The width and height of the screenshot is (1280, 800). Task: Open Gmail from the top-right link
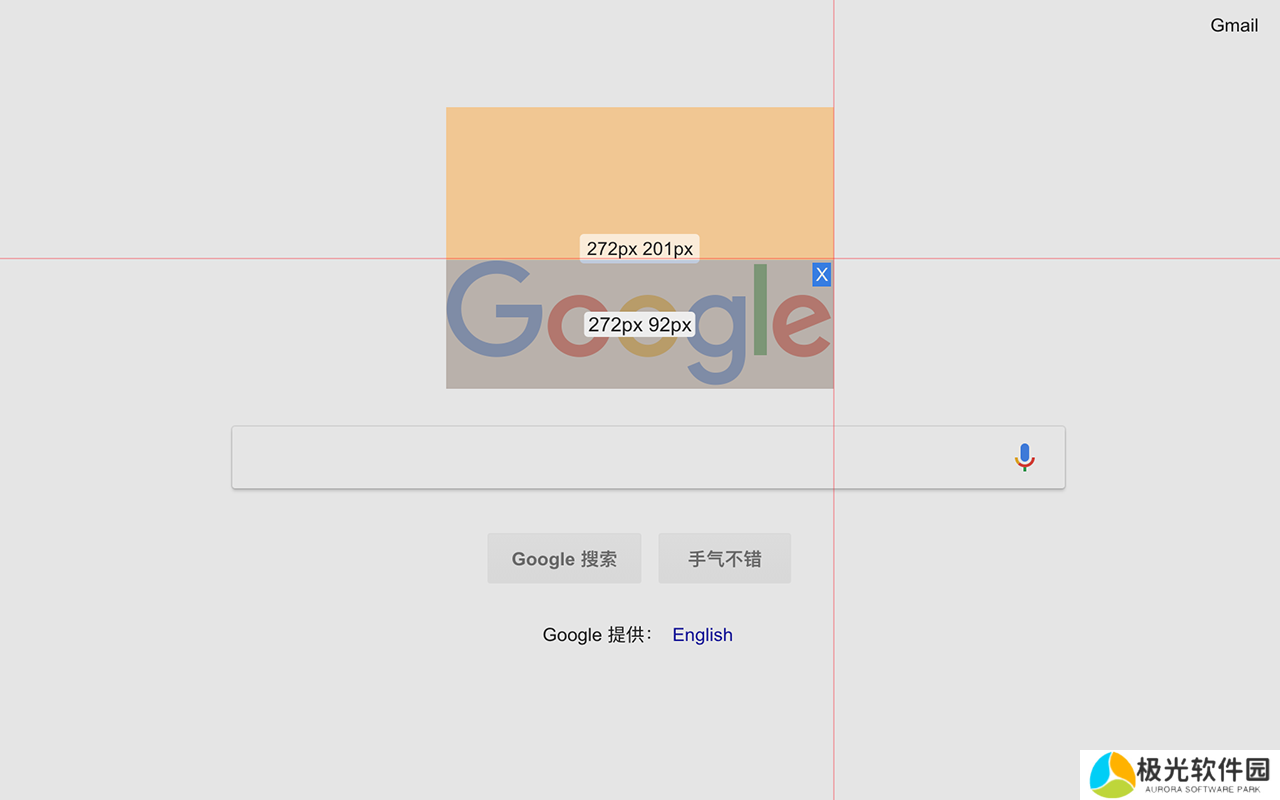coord(1234,25)
